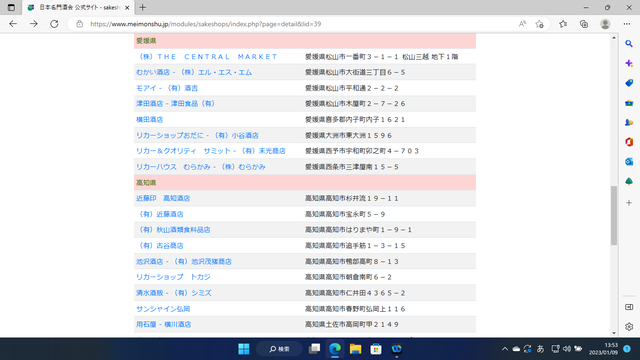The height and width of the screenshot is (360, 640).
Task: Reload the page with refresh icon
Action: (x=54, y=24)
